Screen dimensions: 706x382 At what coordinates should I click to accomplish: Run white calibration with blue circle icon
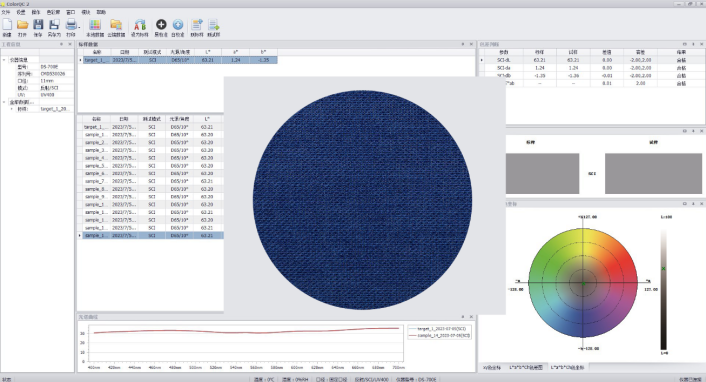pyautogui.click(x=178, y=24)
